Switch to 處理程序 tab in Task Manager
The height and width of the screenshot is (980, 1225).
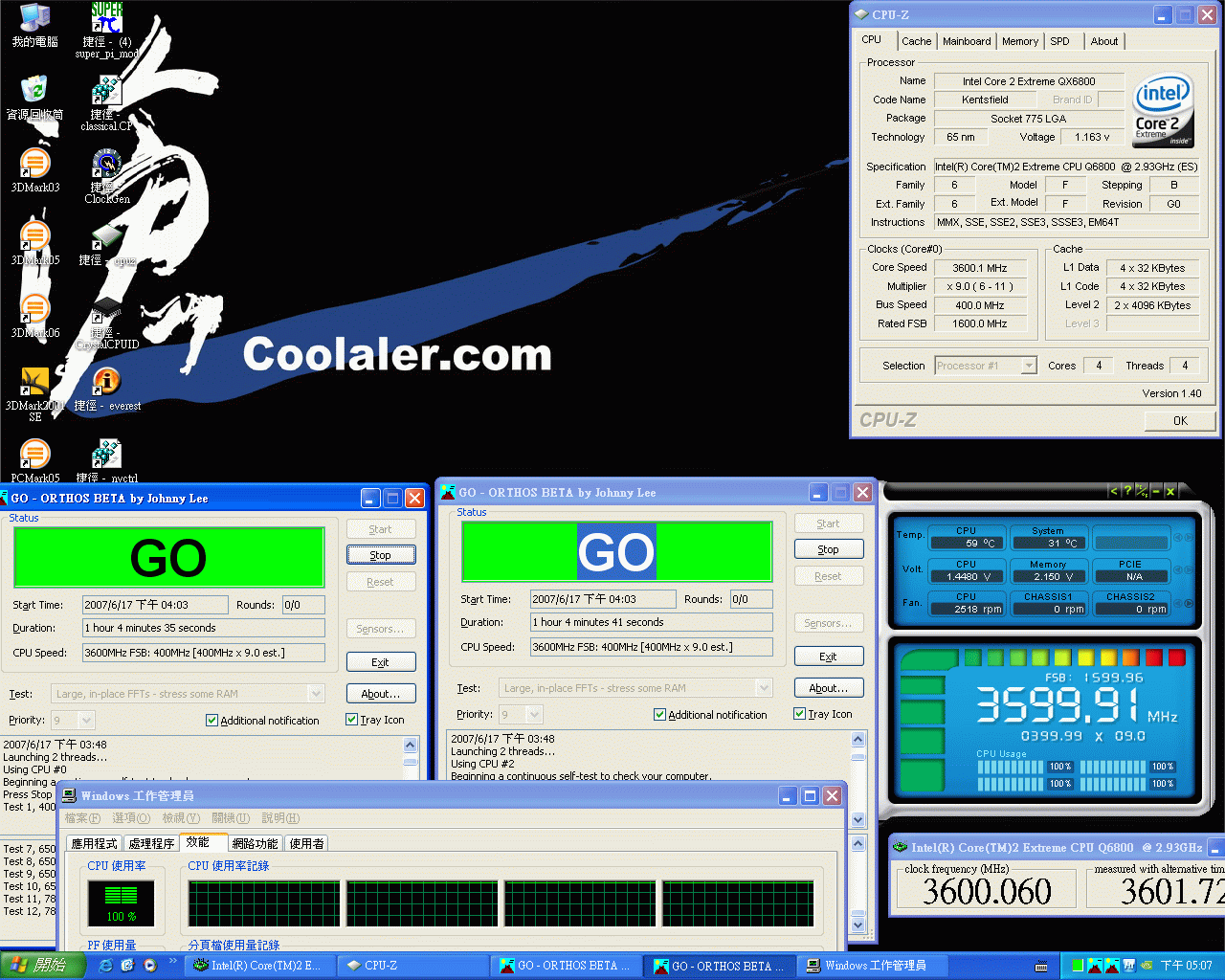point(151,843)
